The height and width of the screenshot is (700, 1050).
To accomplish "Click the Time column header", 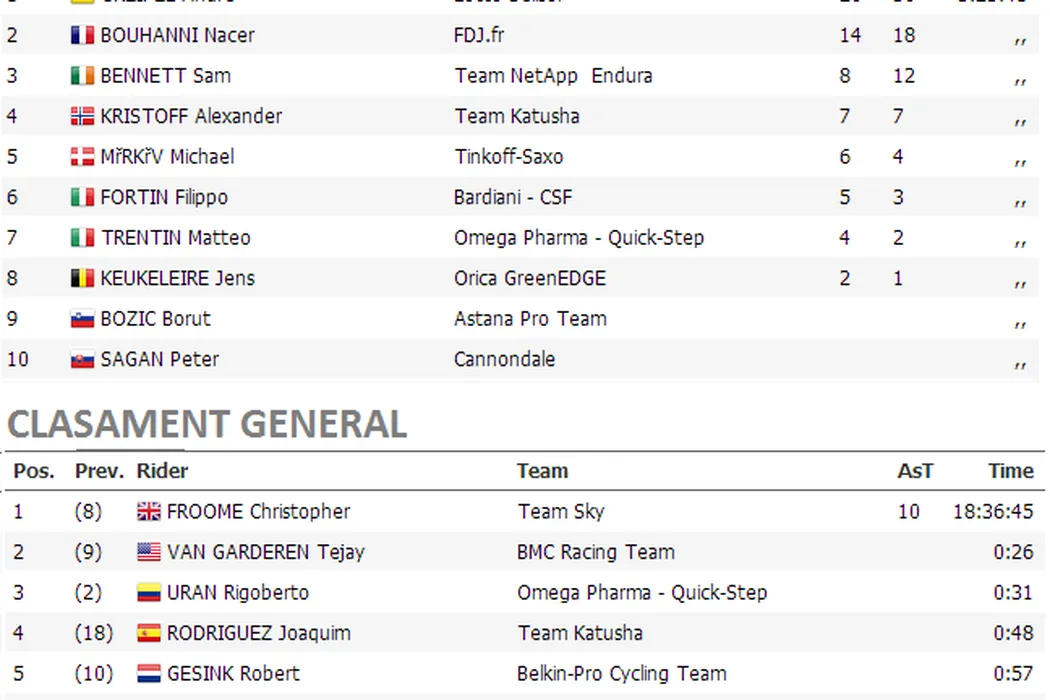I will pyautogui.click(x=1010, y=471).
